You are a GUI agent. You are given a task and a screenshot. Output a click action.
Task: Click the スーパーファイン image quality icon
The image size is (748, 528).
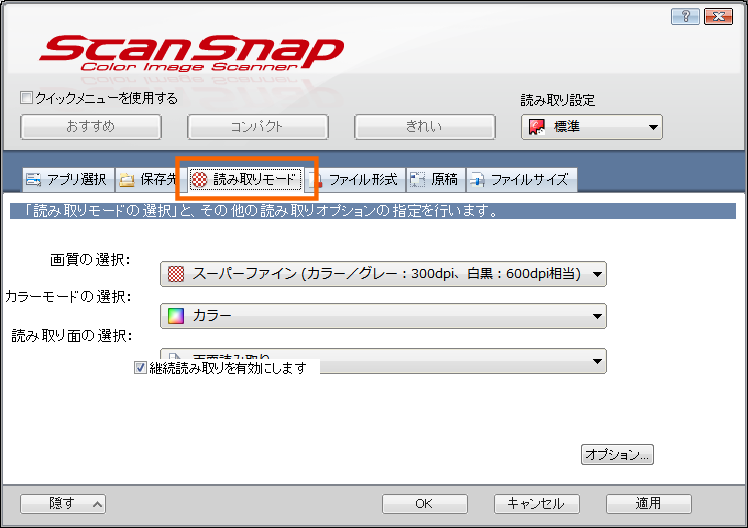coord(176,273)
